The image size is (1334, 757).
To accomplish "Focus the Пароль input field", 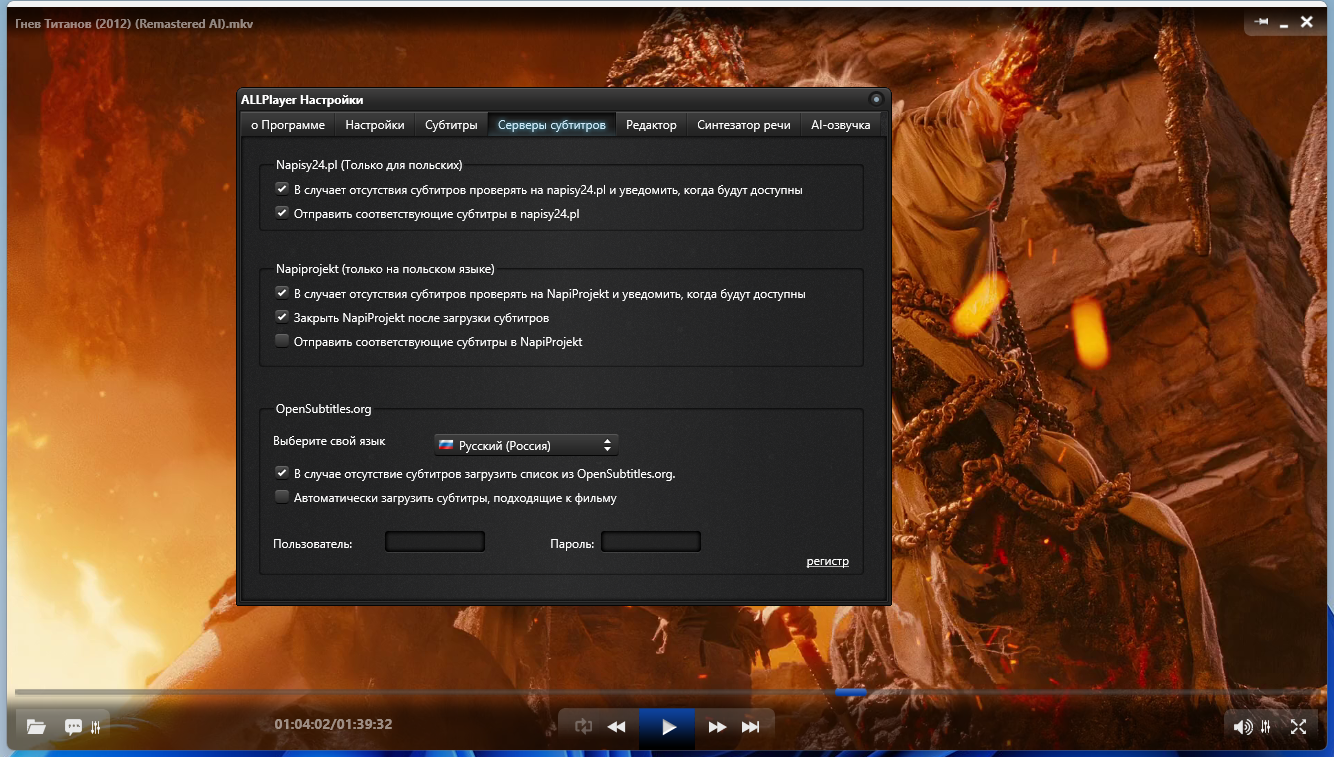I will pyautogui.click(x=651, y=542).
